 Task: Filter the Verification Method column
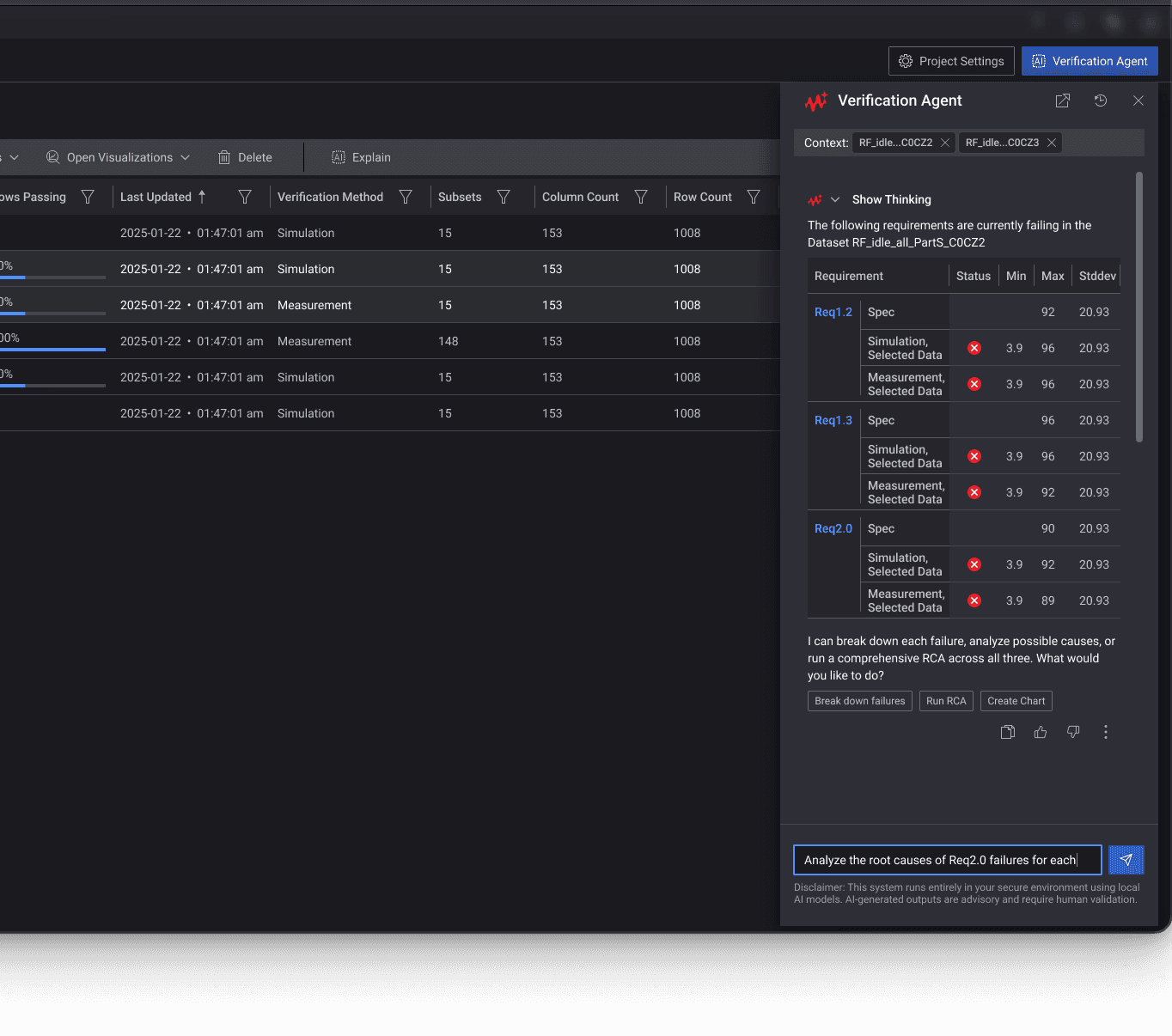click(x=406, y=197)
